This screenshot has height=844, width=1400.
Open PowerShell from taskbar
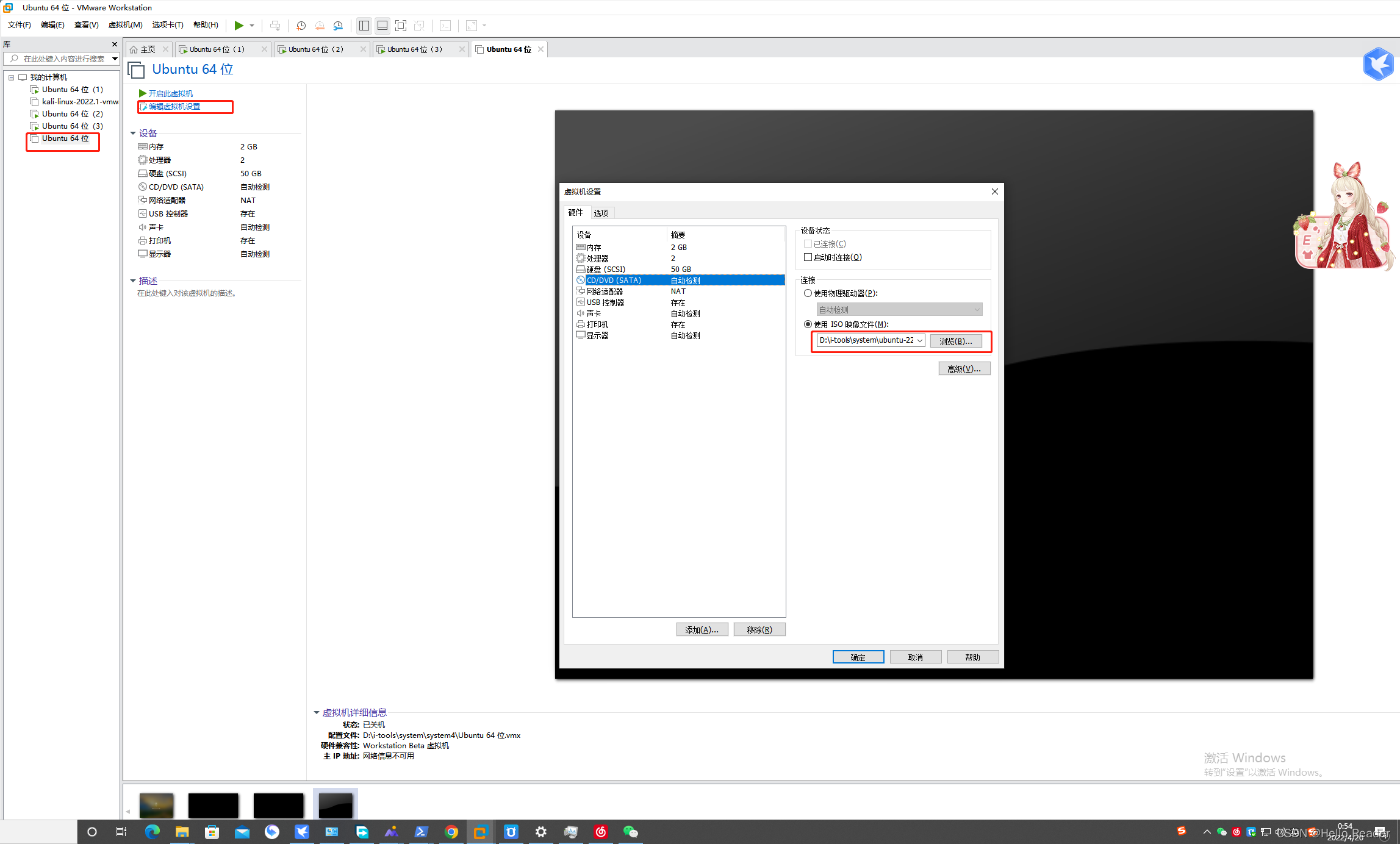pyautogui.click(x=421, y=832)
